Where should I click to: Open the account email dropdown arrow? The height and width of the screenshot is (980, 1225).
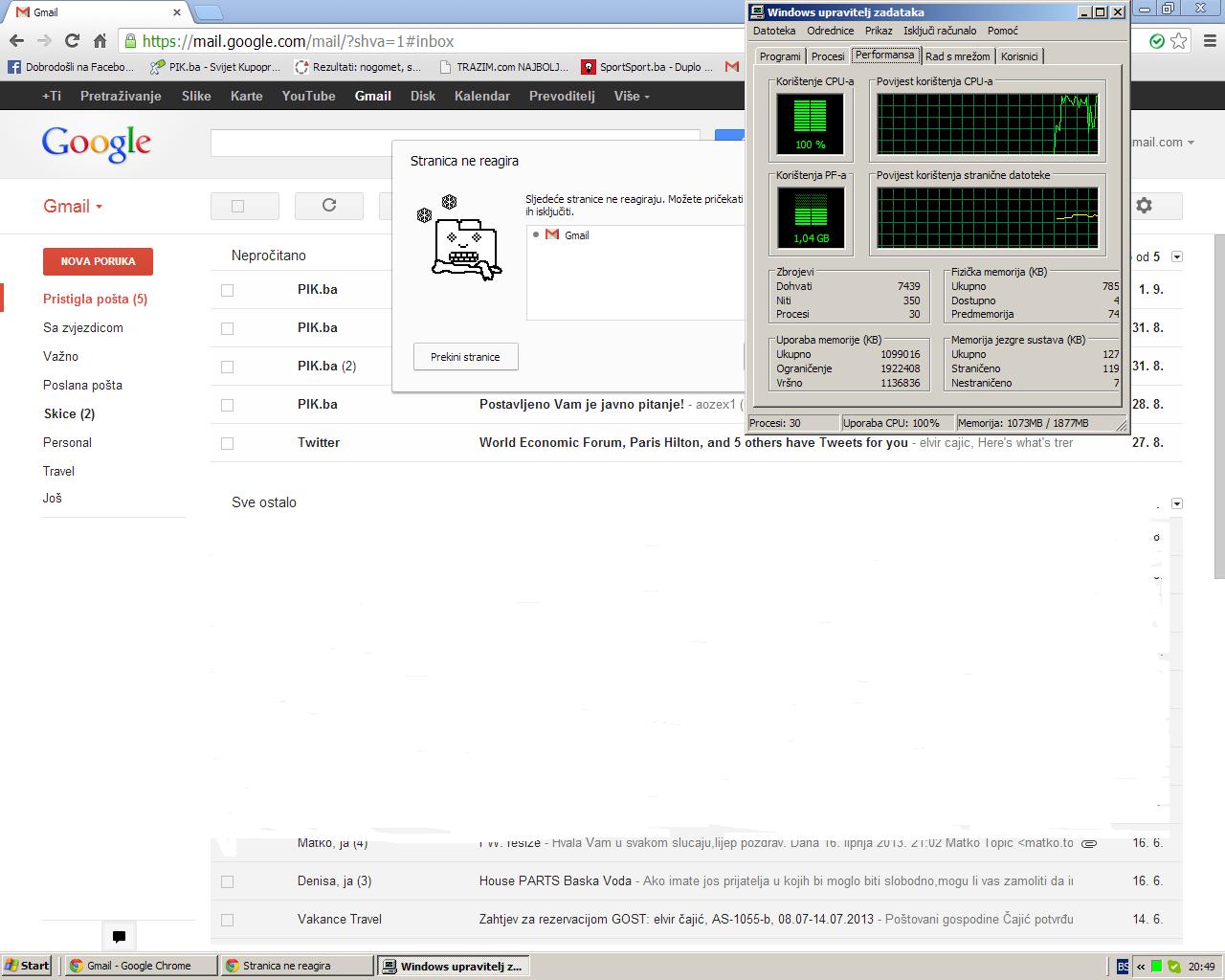point(1191,143)
